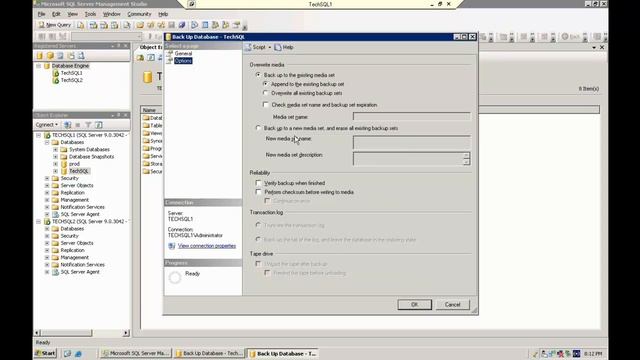Click the up-folder icon in Object Explorer Details
The width and height of the screenshot is (640, 360).
point(140,58)
